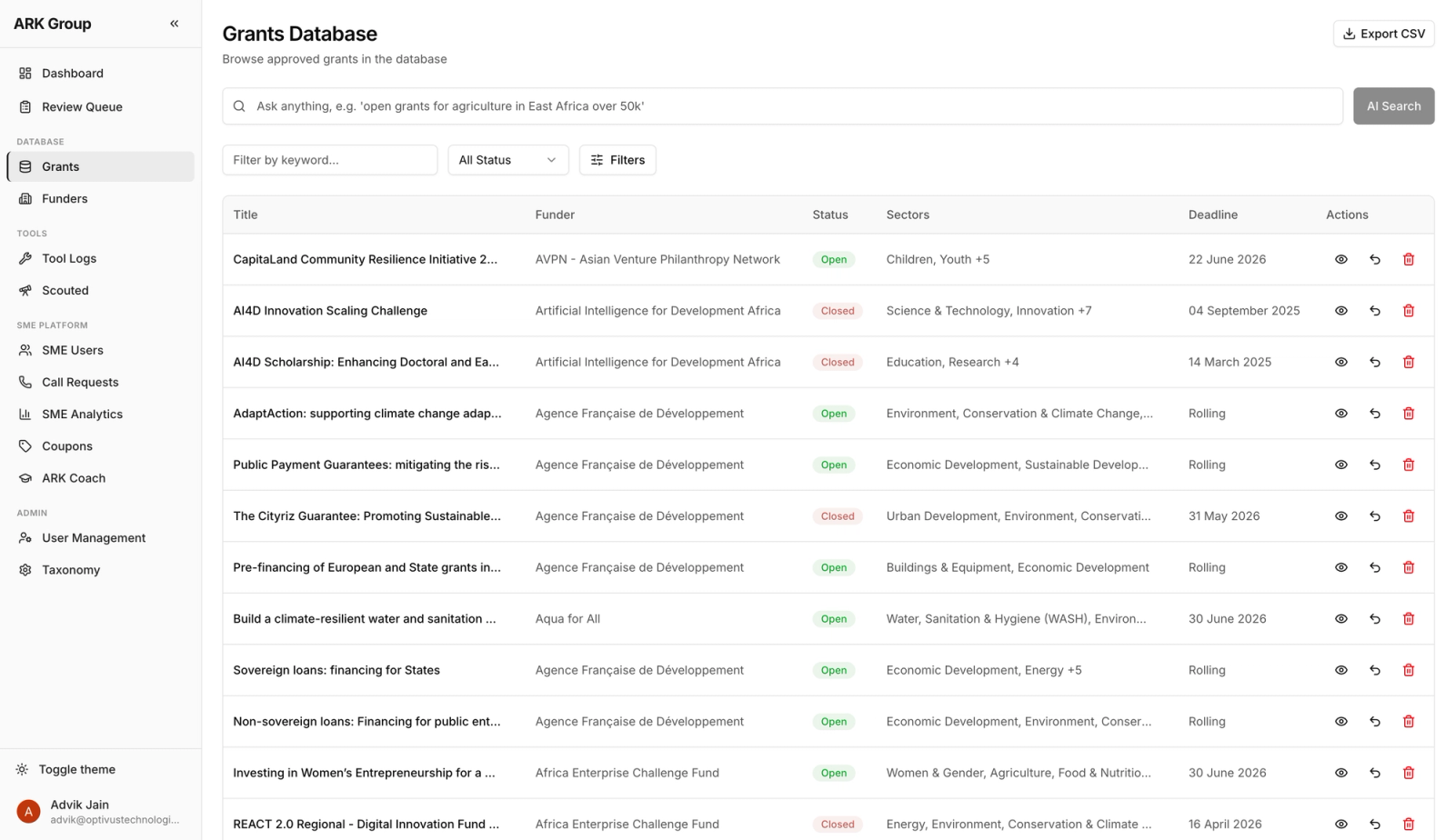Delete the Aqua for All water grant
1455x840 pixels.
pyautogui.click(x=1408, y=619)
